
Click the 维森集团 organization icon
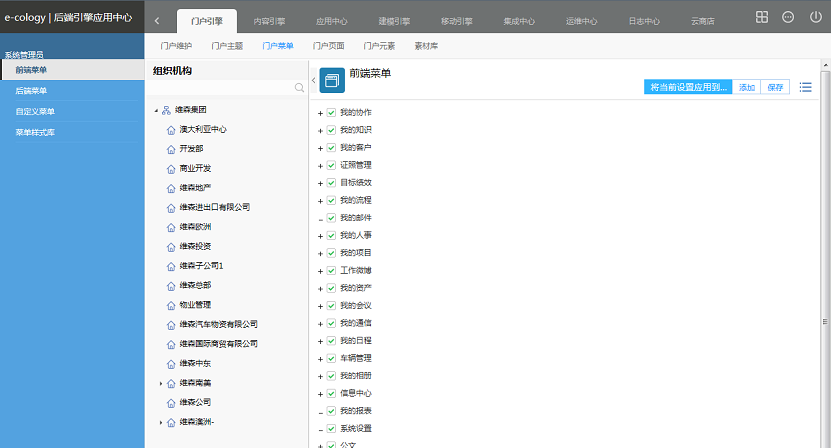[x=166, y=110]
